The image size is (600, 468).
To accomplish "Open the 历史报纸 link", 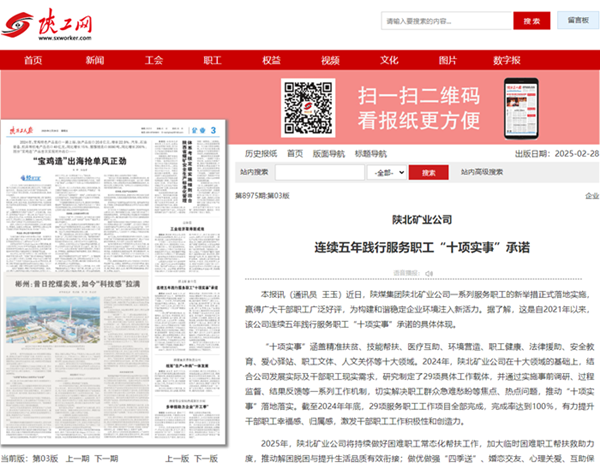I will 261,154.
